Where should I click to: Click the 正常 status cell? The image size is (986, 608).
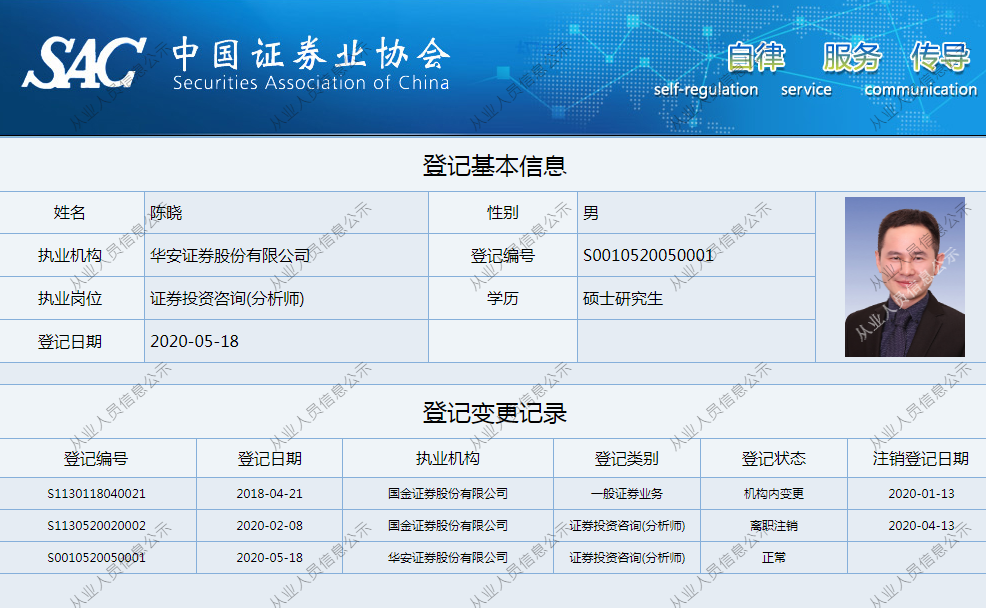click(x=775, y=558)
